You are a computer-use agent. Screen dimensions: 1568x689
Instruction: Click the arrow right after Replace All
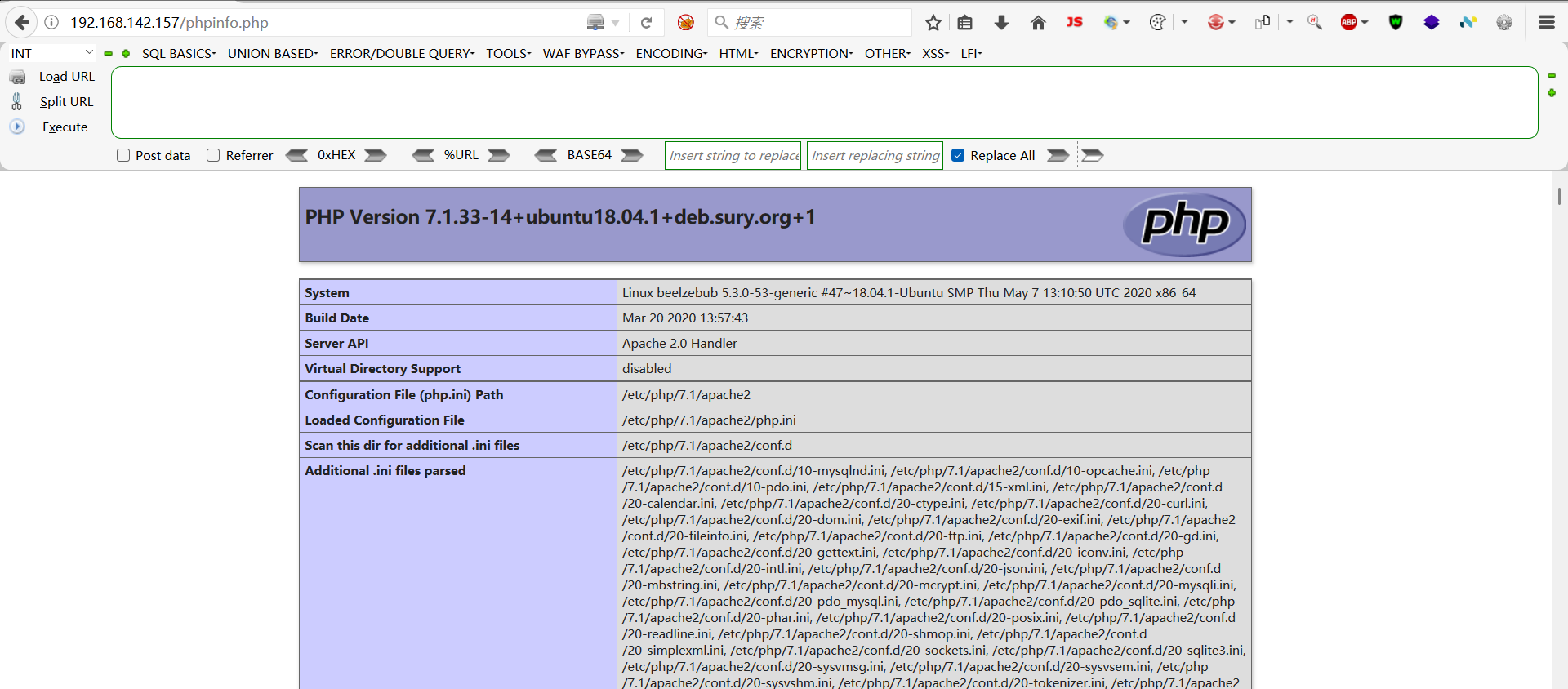1058,155
